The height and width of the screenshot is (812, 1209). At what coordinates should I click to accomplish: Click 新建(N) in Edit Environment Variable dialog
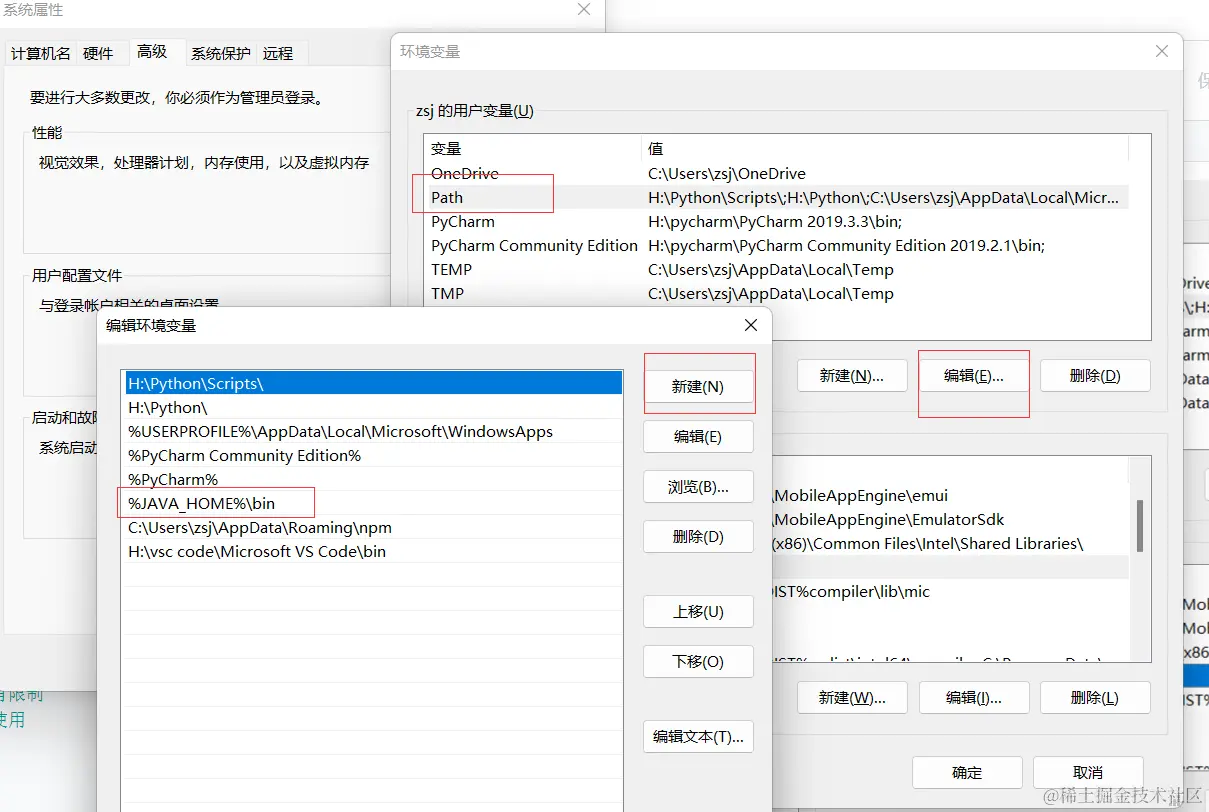698,387
